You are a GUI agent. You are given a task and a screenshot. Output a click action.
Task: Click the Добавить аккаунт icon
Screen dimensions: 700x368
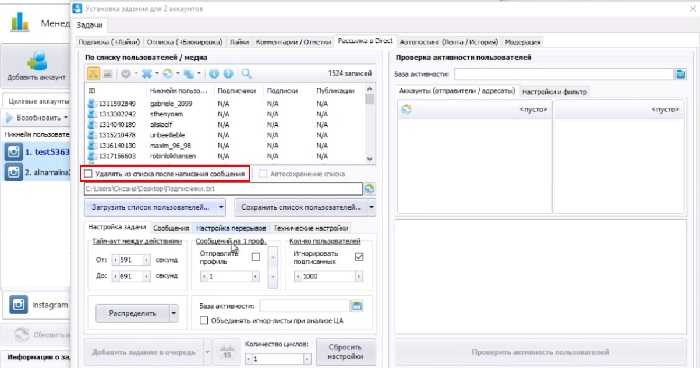coord(37,62)
